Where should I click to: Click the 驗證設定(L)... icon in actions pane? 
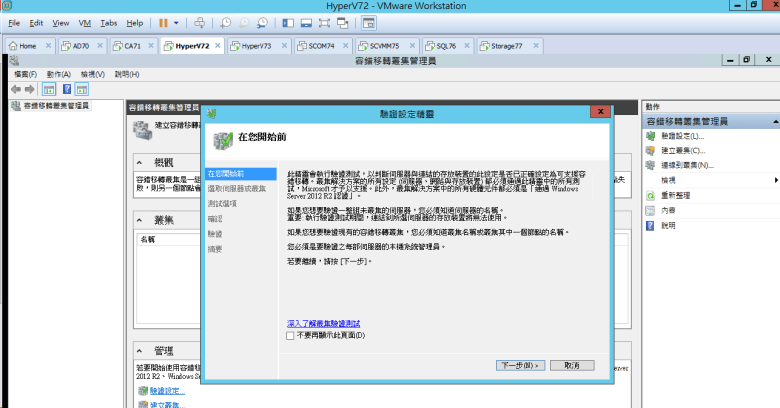tap(651, 135)
